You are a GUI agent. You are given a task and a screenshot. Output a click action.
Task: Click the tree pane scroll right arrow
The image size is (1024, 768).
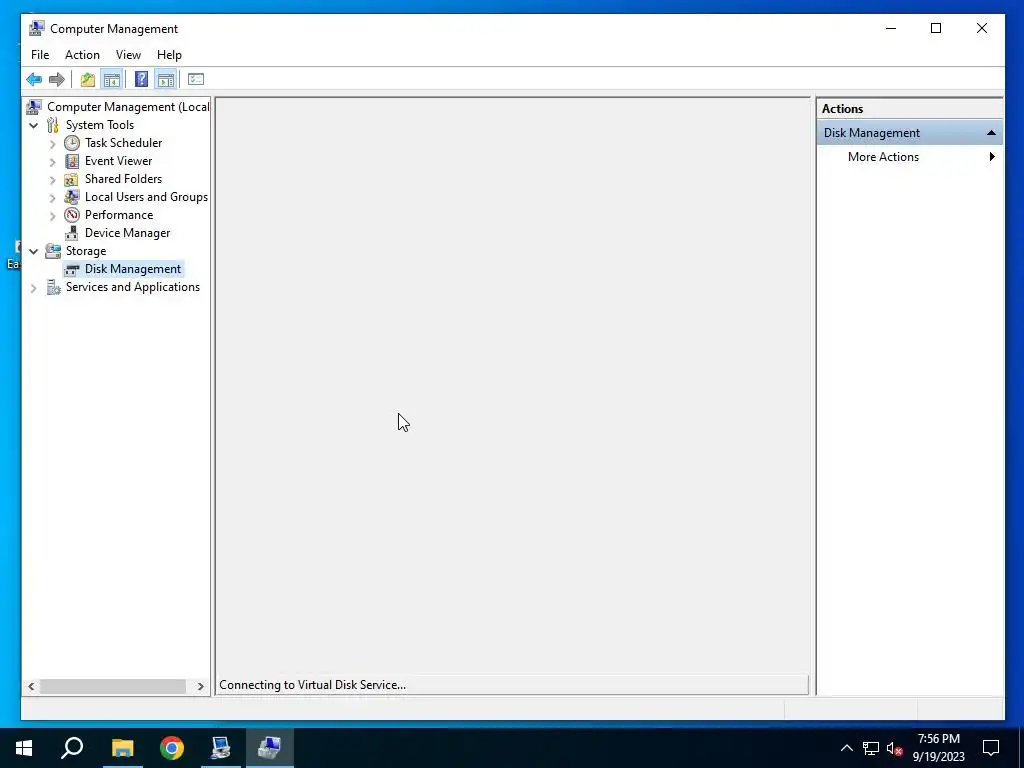(200, 686)
